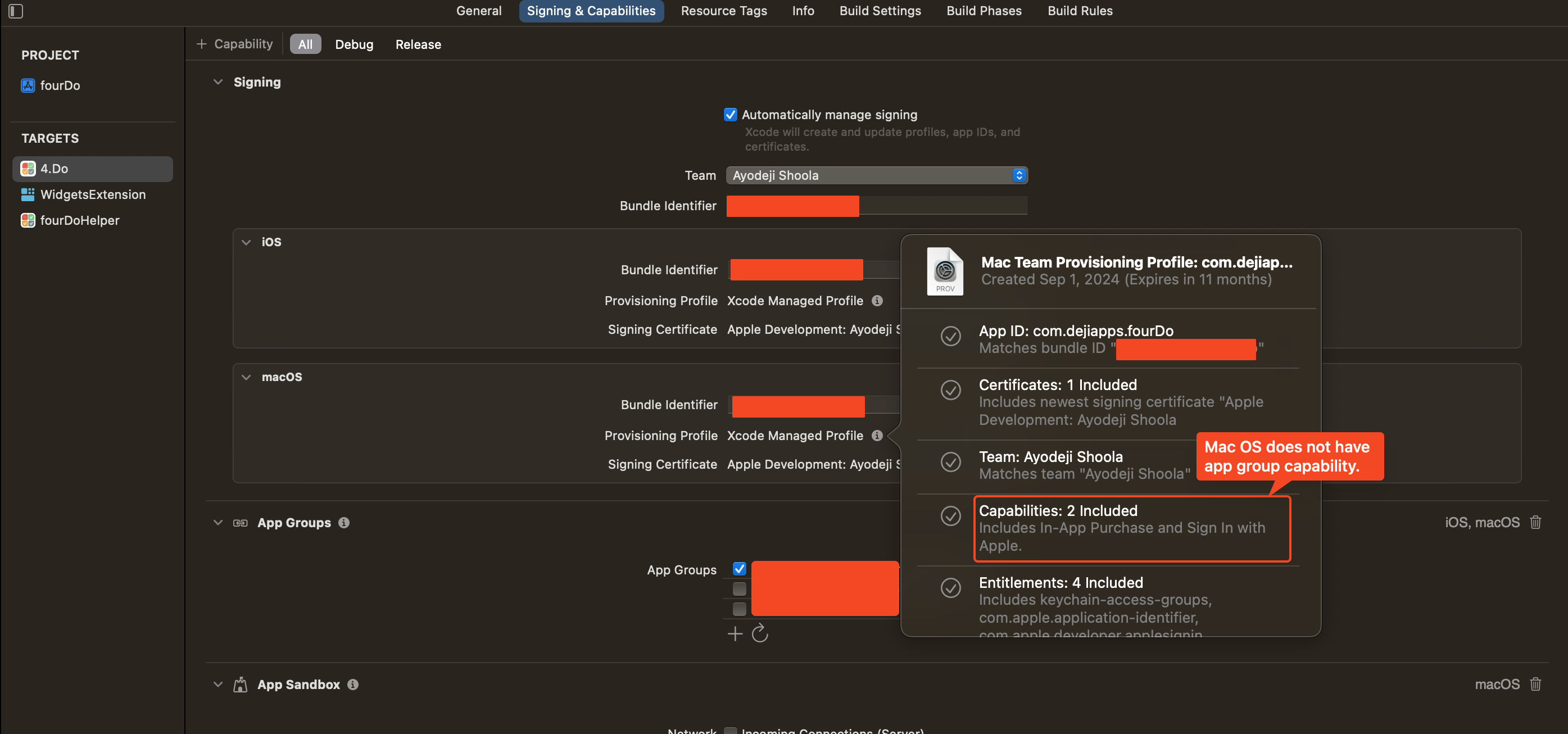Select the fourDoHelper target

(x=93, y=220)
